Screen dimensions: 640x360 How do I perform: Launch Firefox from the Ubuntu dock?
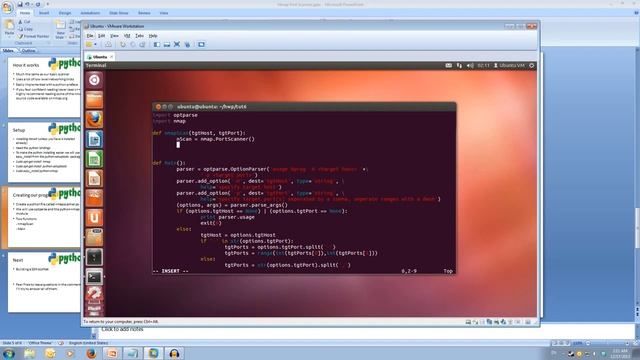(x=94, y=119)
